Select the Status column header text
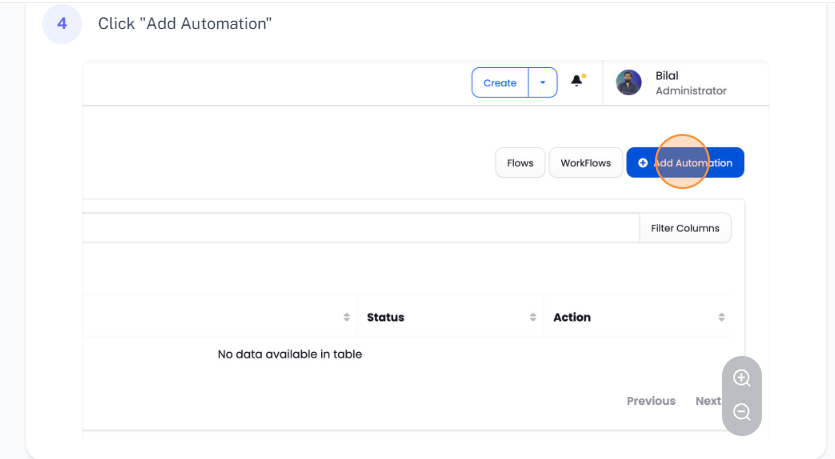The height and width of the screenshot is (459, 835). click(386, 317)
